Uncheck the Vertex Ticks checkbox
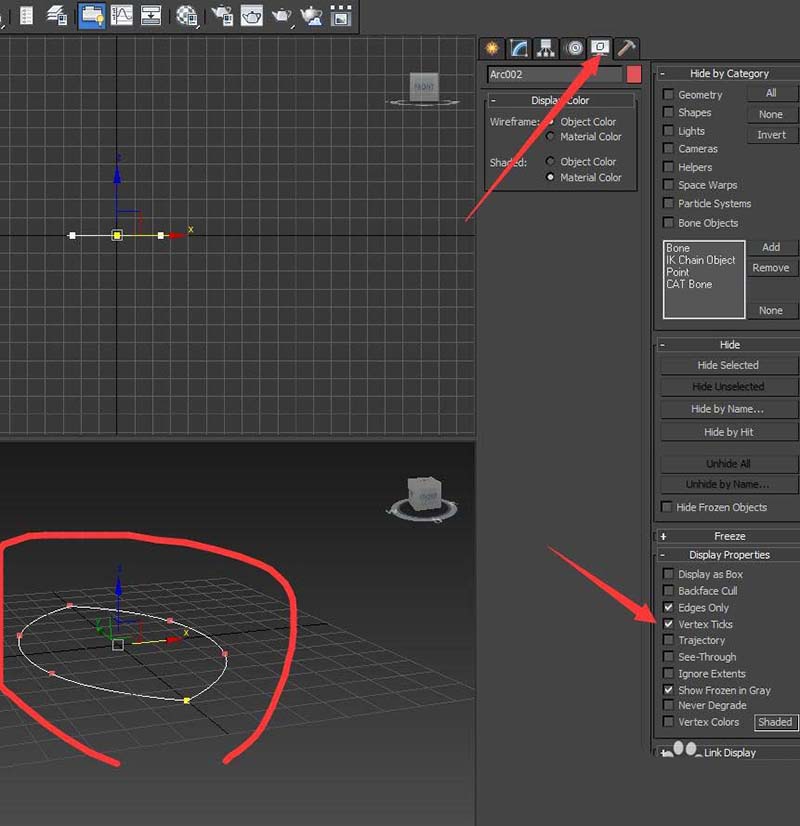The width and height of the screenshot is (800, 826). click(668, 624)
